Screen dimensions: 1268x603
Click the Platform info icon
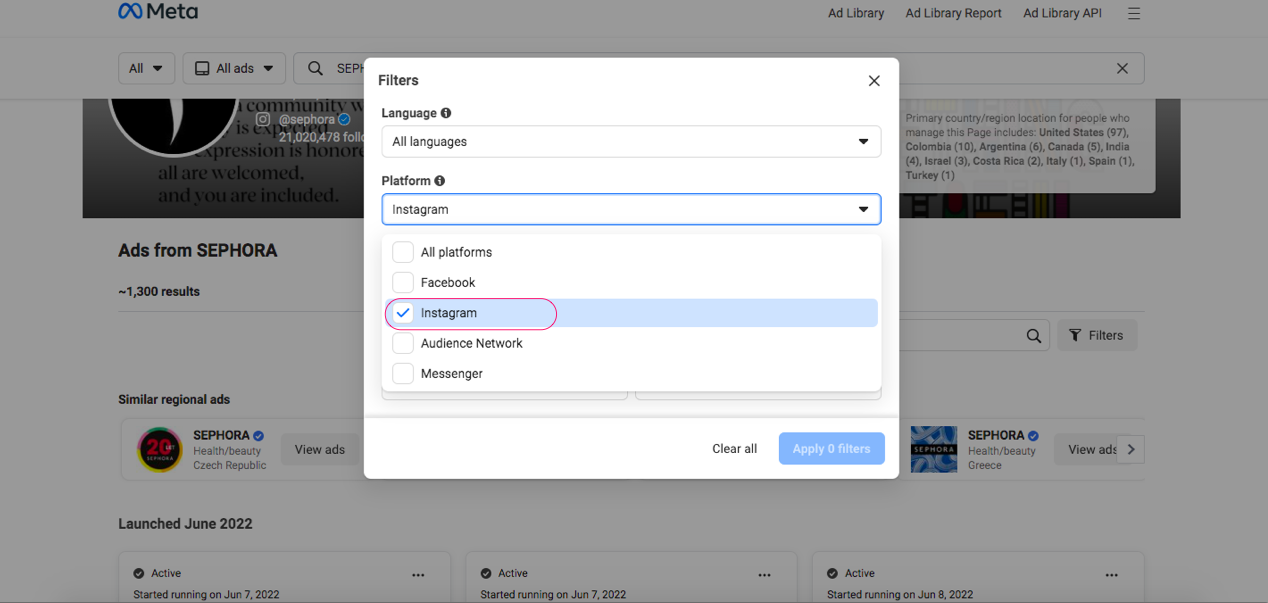pyautogui.click(x=439, y=181)
